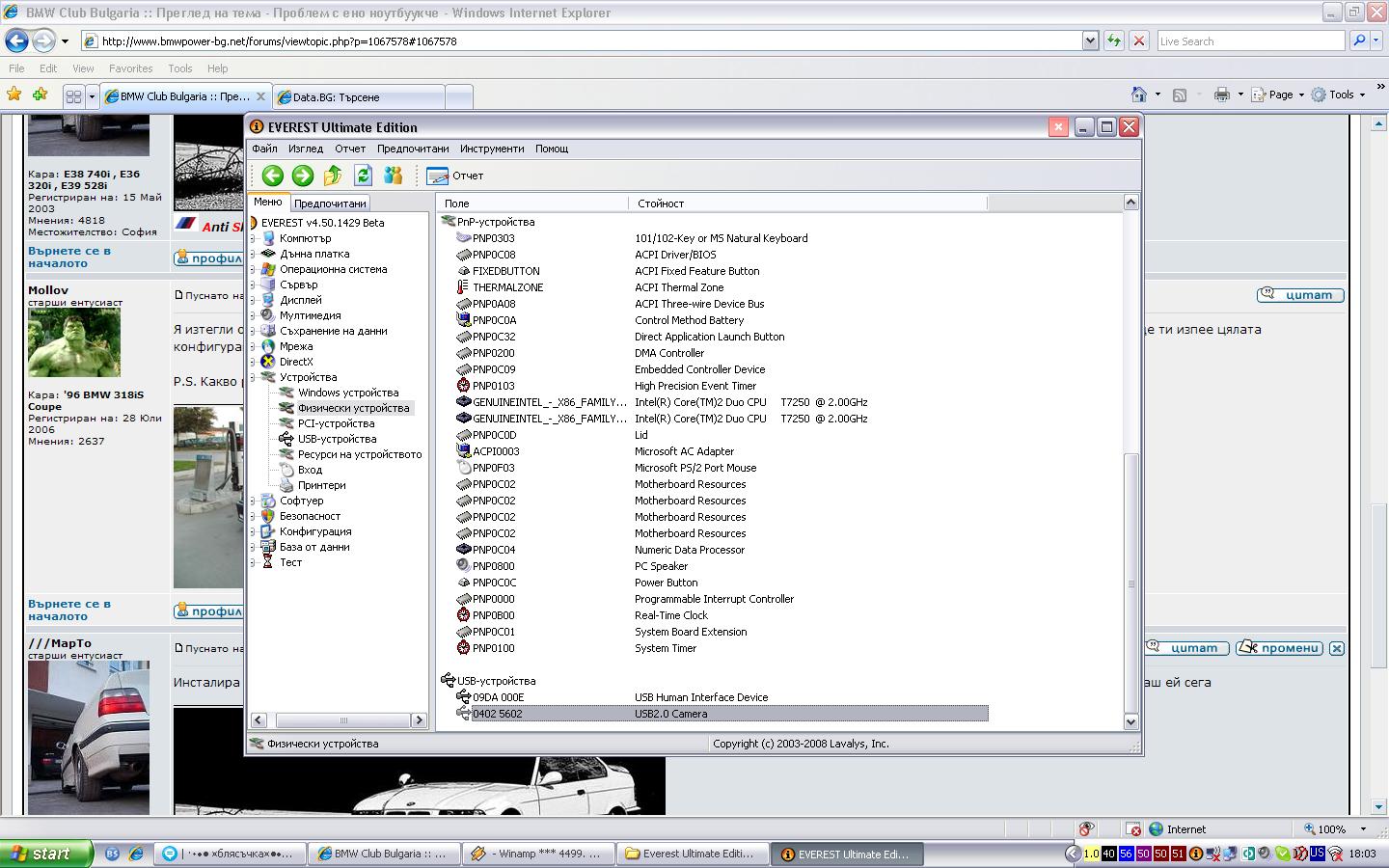Click the Поле column header
This screenshot has height=868, width=1389.
[x=532, y=203]
